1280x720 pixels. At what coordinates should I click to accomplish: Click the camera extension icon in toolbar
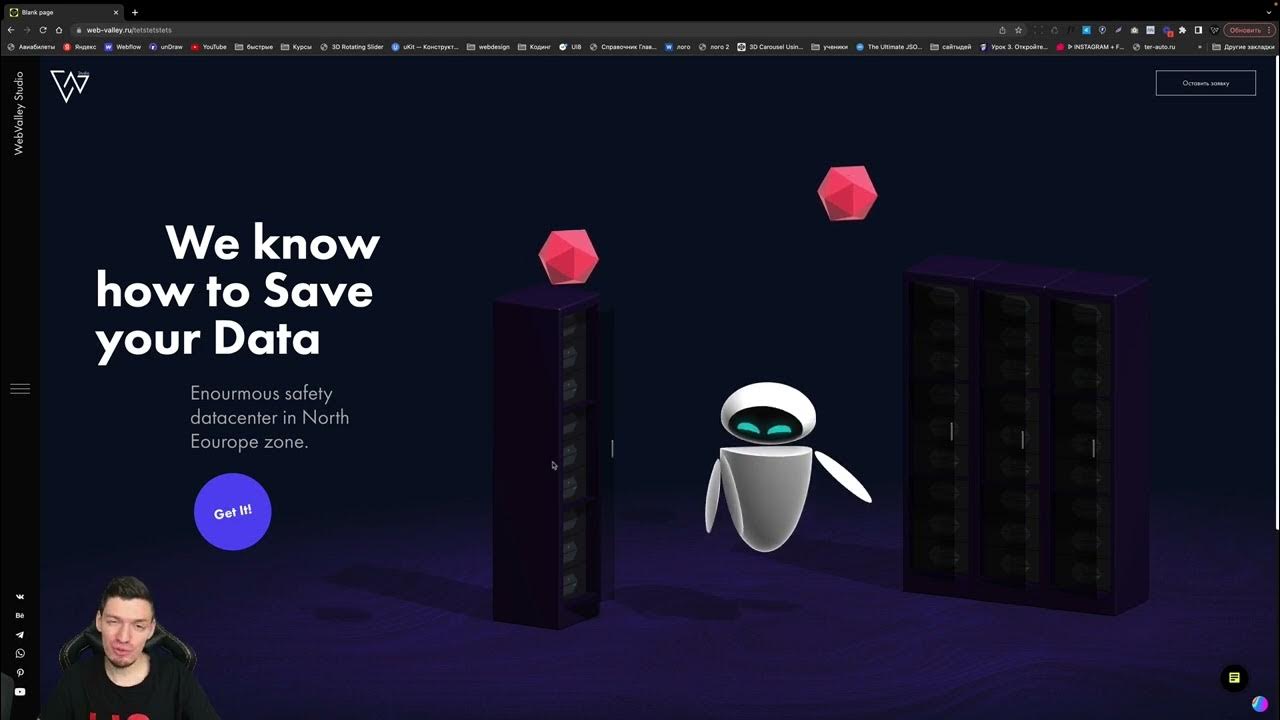(1134, 30)
